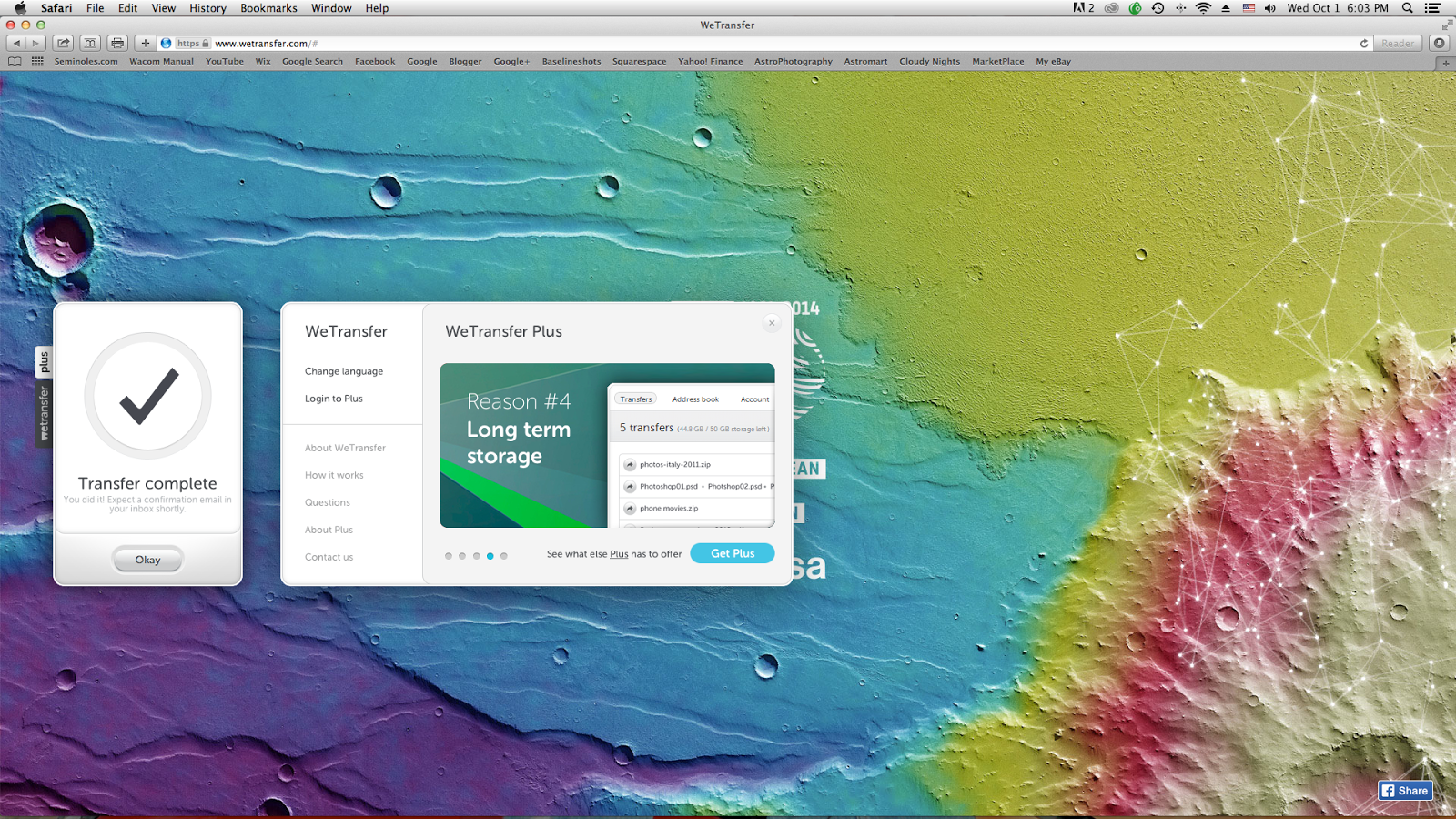Select the fourth highlighted carousel dot

pos(490,556)
